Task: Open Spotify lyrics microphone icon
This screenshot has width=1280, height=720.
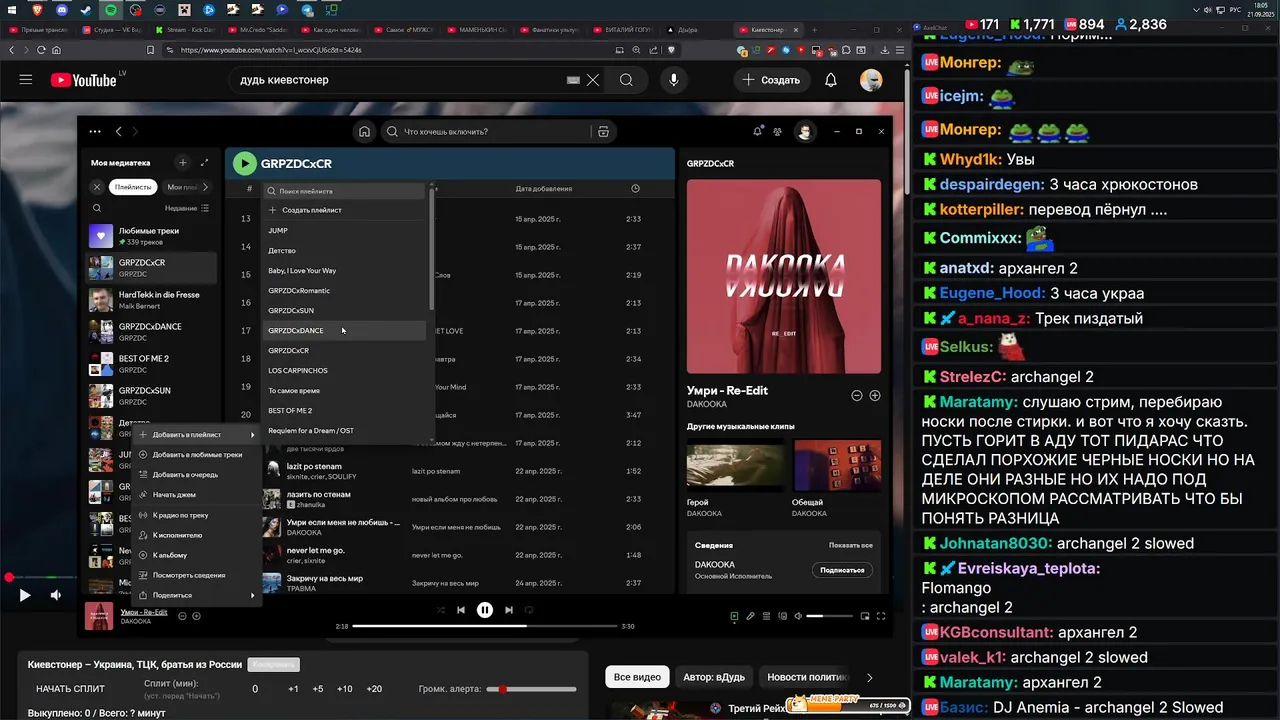Action: [750, 616]
